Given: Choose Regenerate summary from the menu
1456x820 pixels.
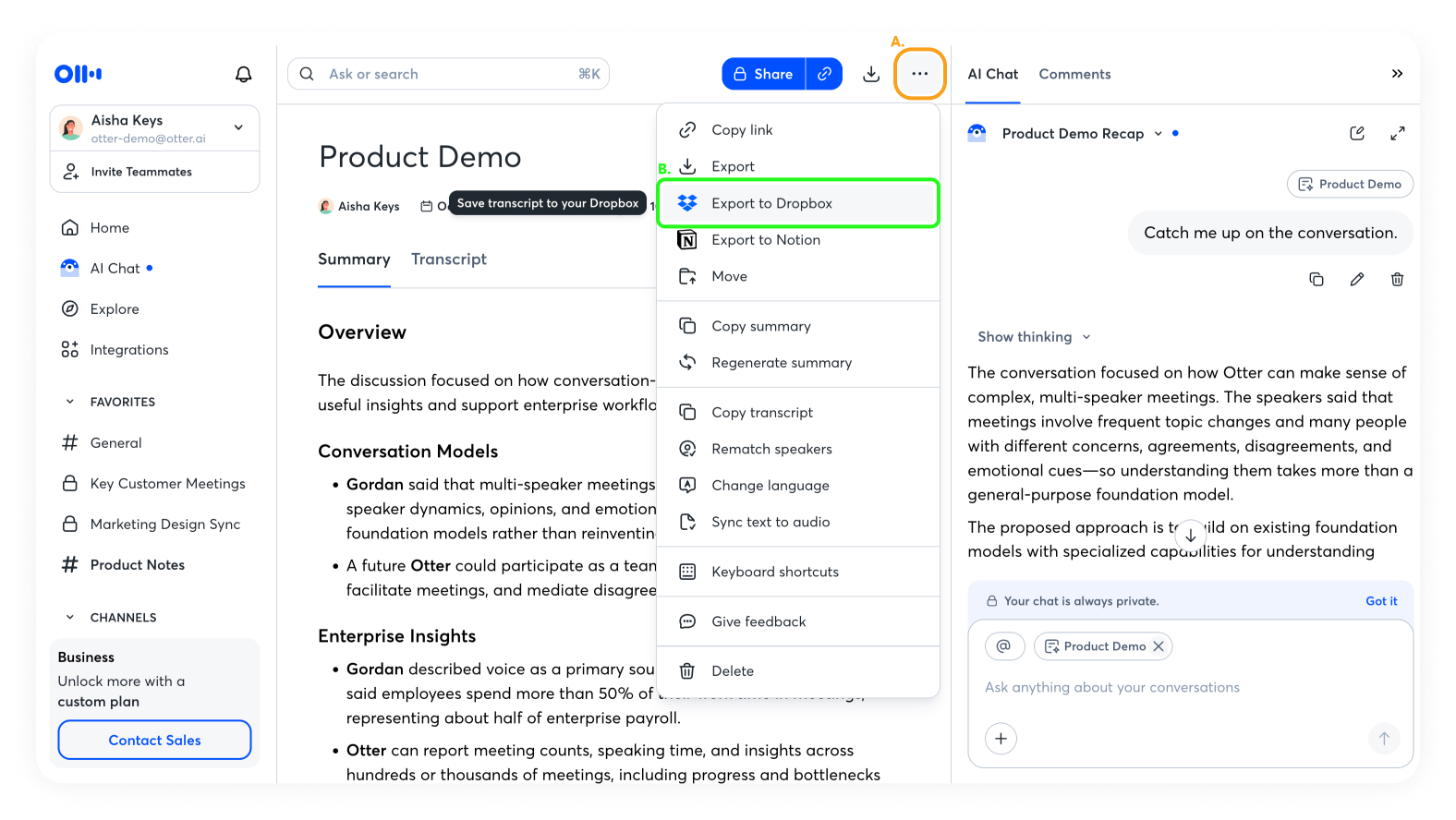Looking at the screenshot, I should (x=798, y=363).
